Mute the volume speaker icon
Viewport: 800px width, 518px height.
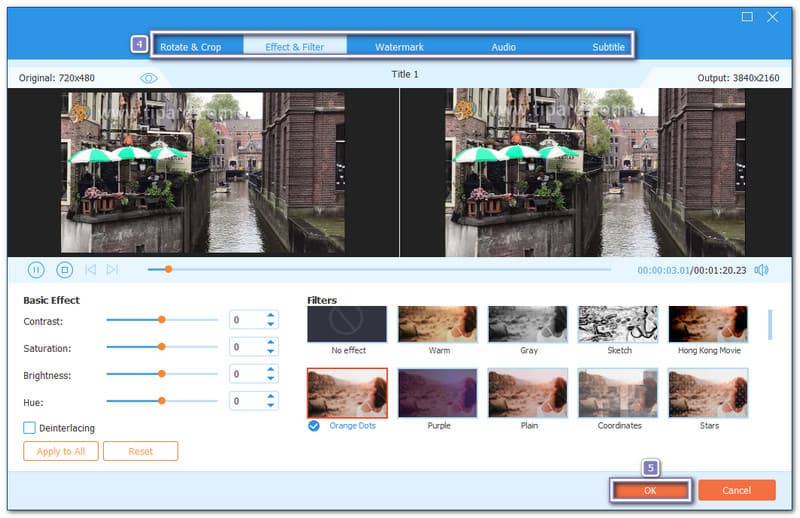(762, 269)
